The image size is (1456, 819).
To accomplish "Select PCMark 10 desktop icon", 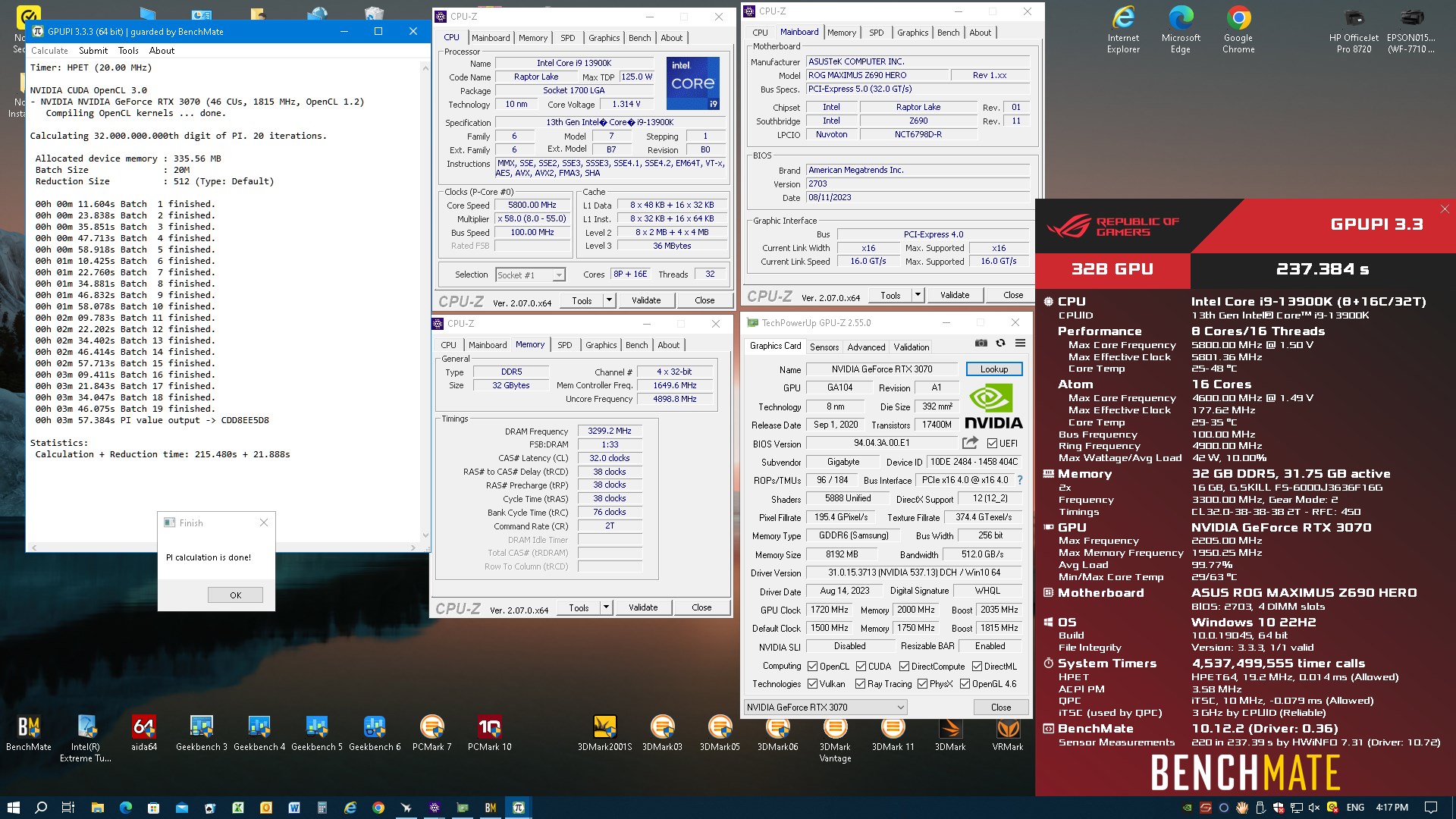I will 490,733.
